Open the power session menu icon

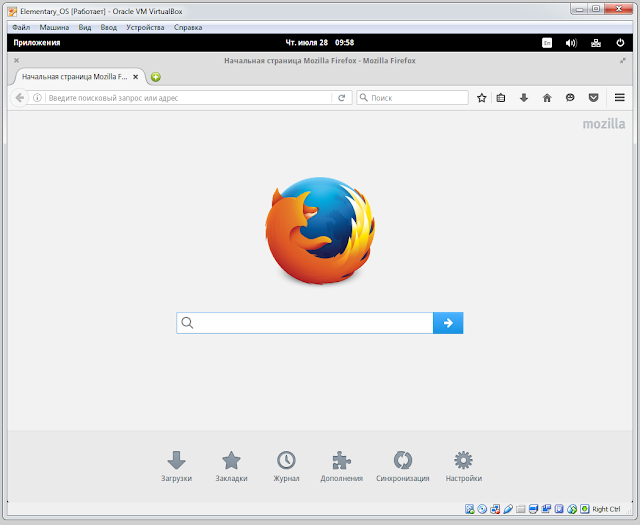pyautogui.click(x=620, y=42)
